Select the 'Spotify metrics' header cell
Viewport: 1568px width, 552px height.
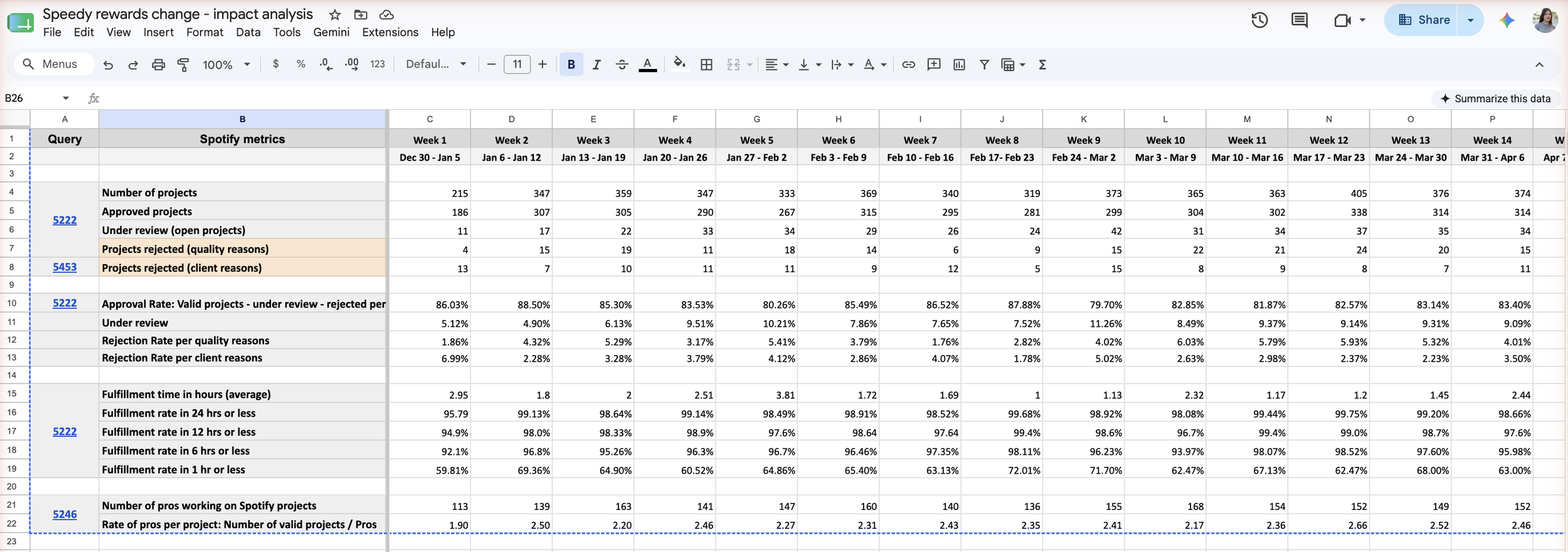click(242, 139)
